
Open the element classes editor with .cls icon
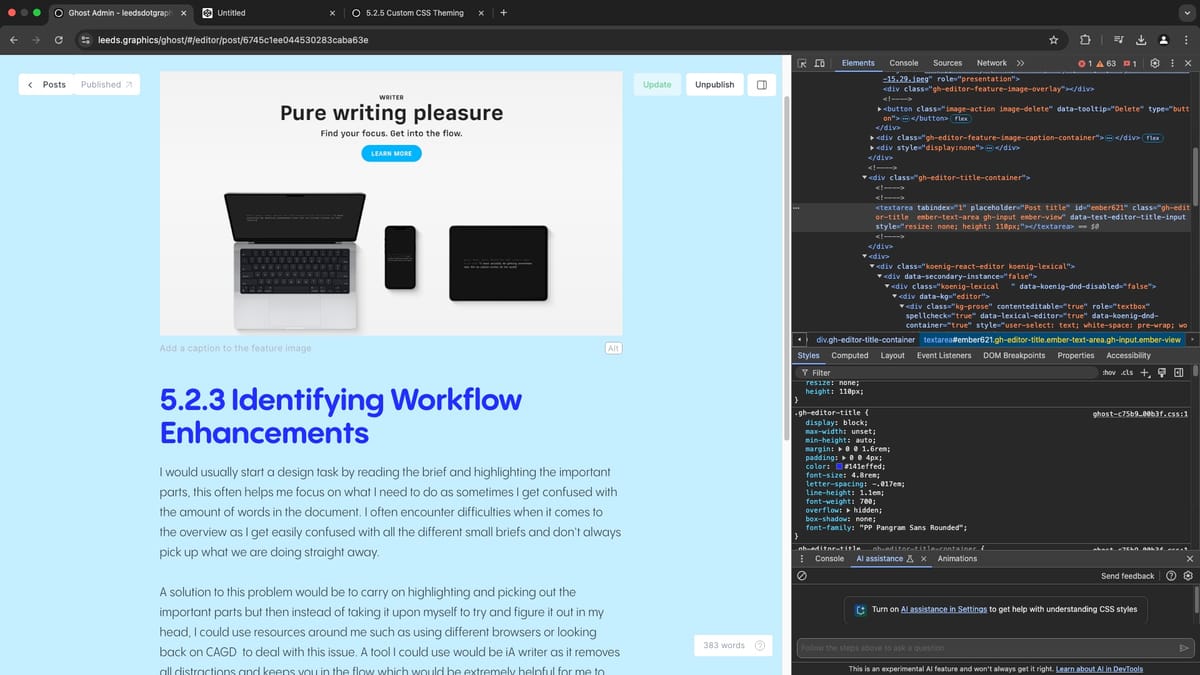(x=1128, y=371)
